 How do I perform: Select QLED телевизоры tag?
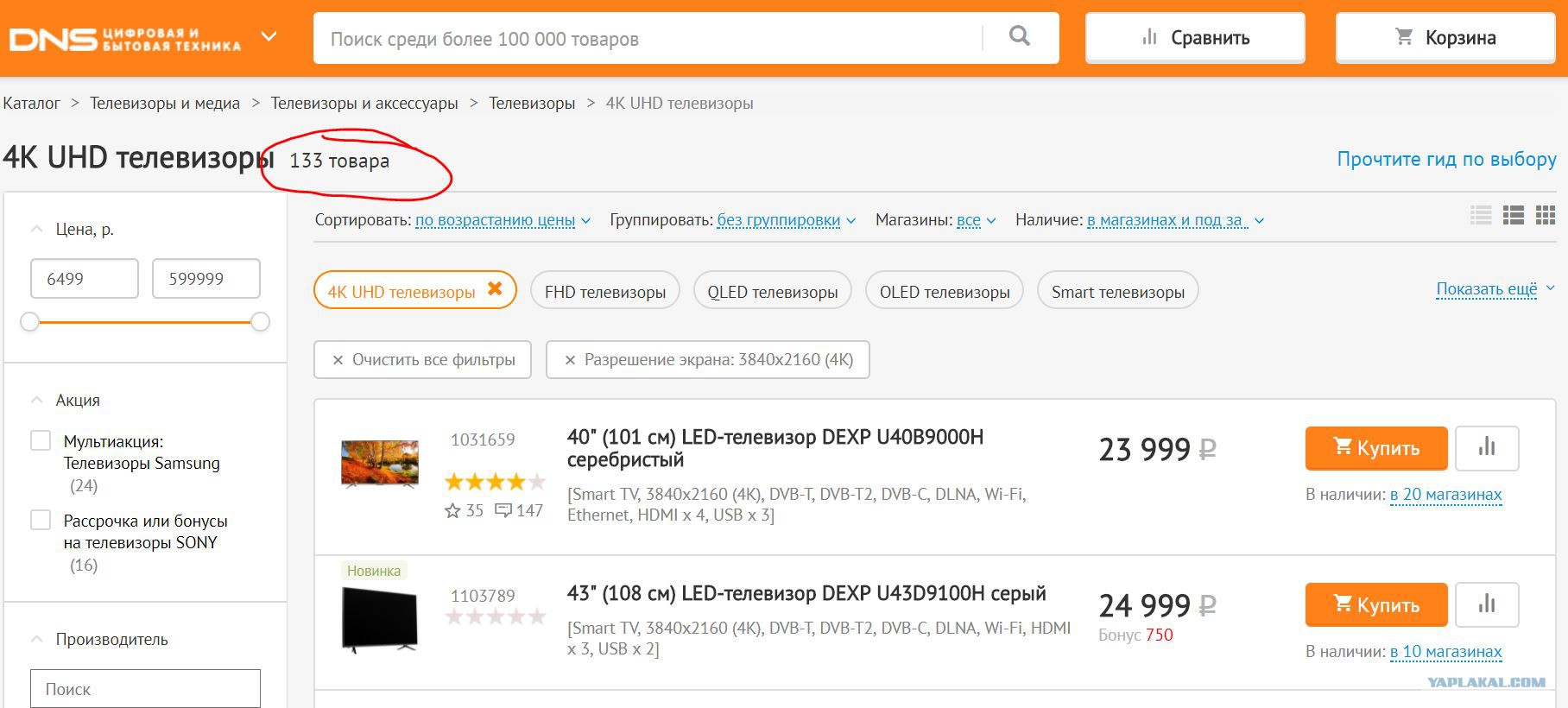(x=773, y=292)
